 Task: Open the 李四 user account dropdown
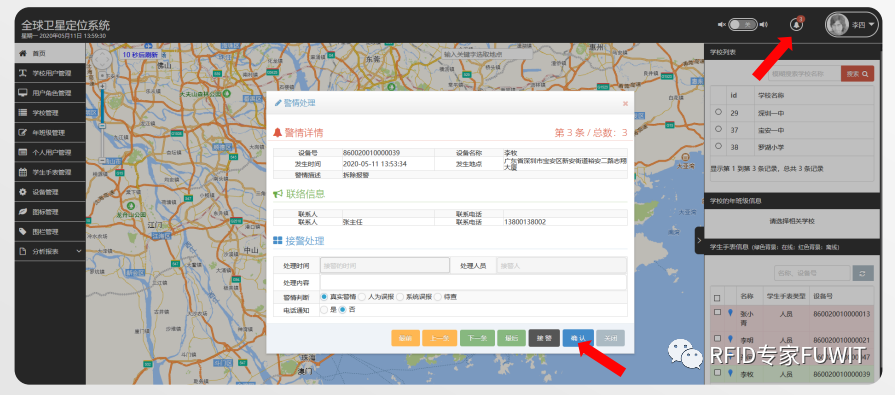click(851, 25)
